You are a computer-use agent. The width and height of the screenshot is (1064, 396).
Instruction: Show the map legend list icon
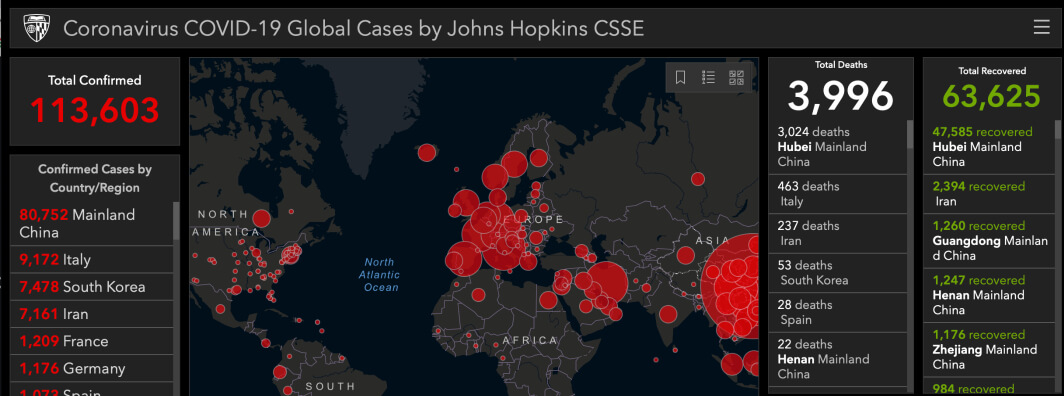coord(708,77)
